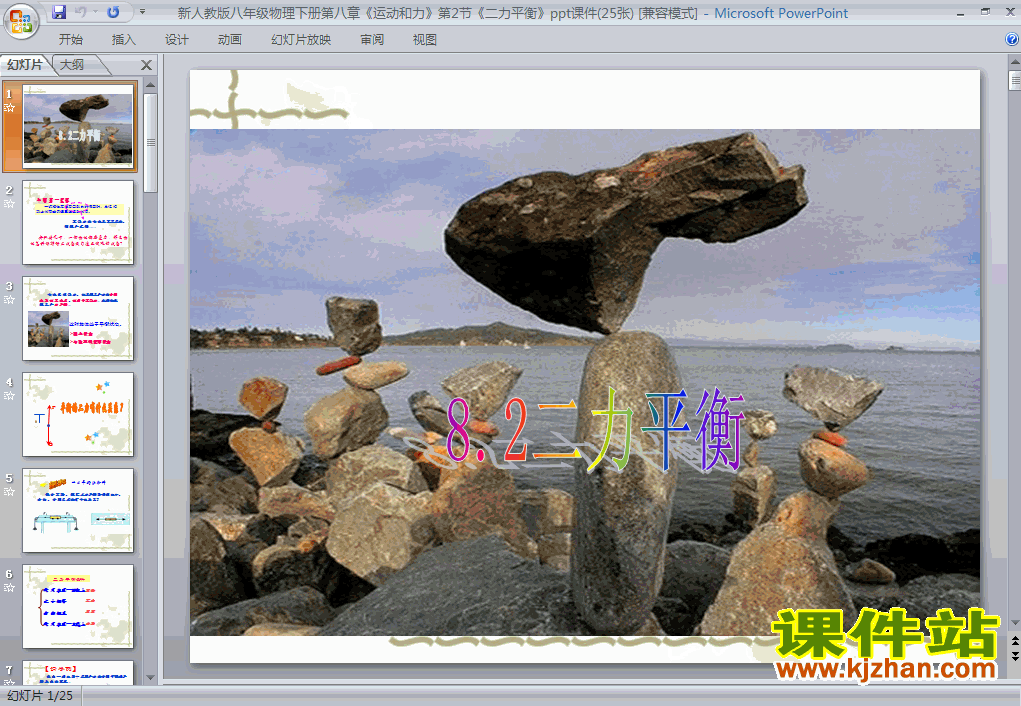Screen dimensions: 1021x706
Task: Click animation star icon under slide 5 number
Action: 9,492
